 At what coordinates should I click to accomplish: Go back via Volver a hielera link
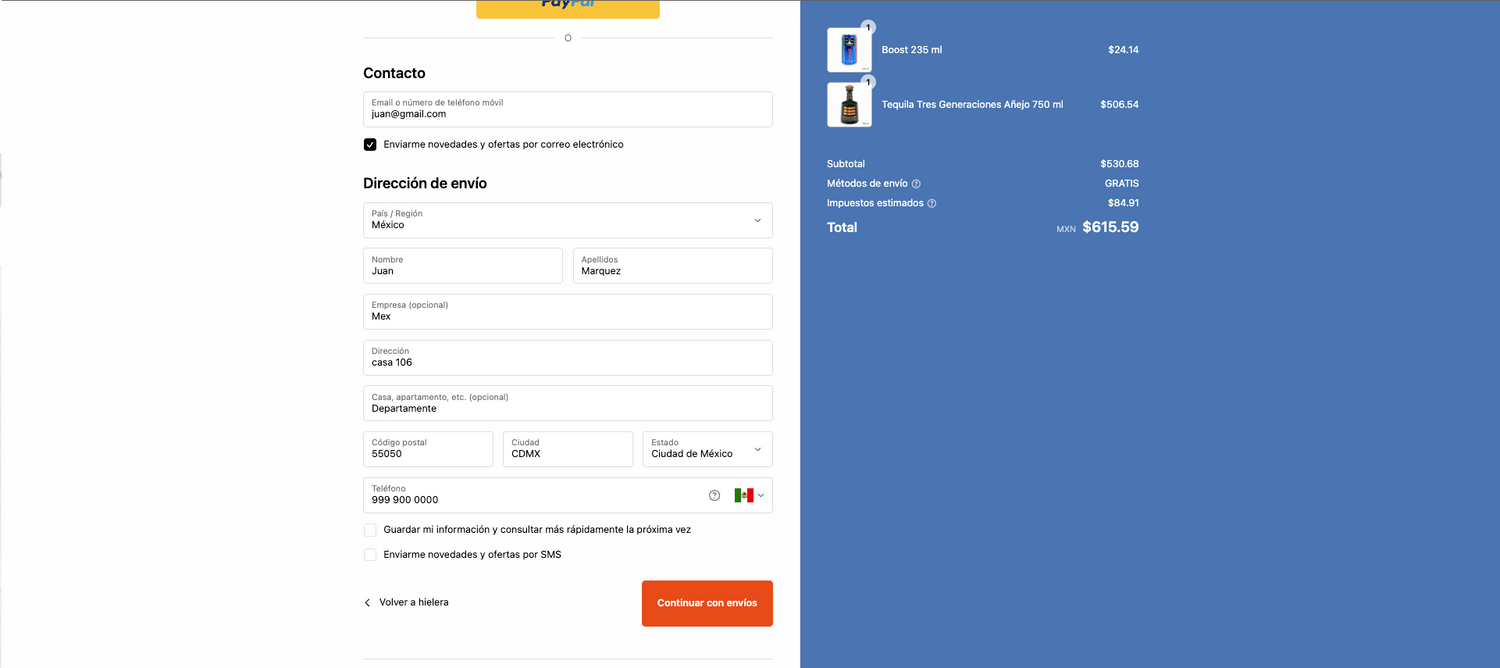pos(413,603)
